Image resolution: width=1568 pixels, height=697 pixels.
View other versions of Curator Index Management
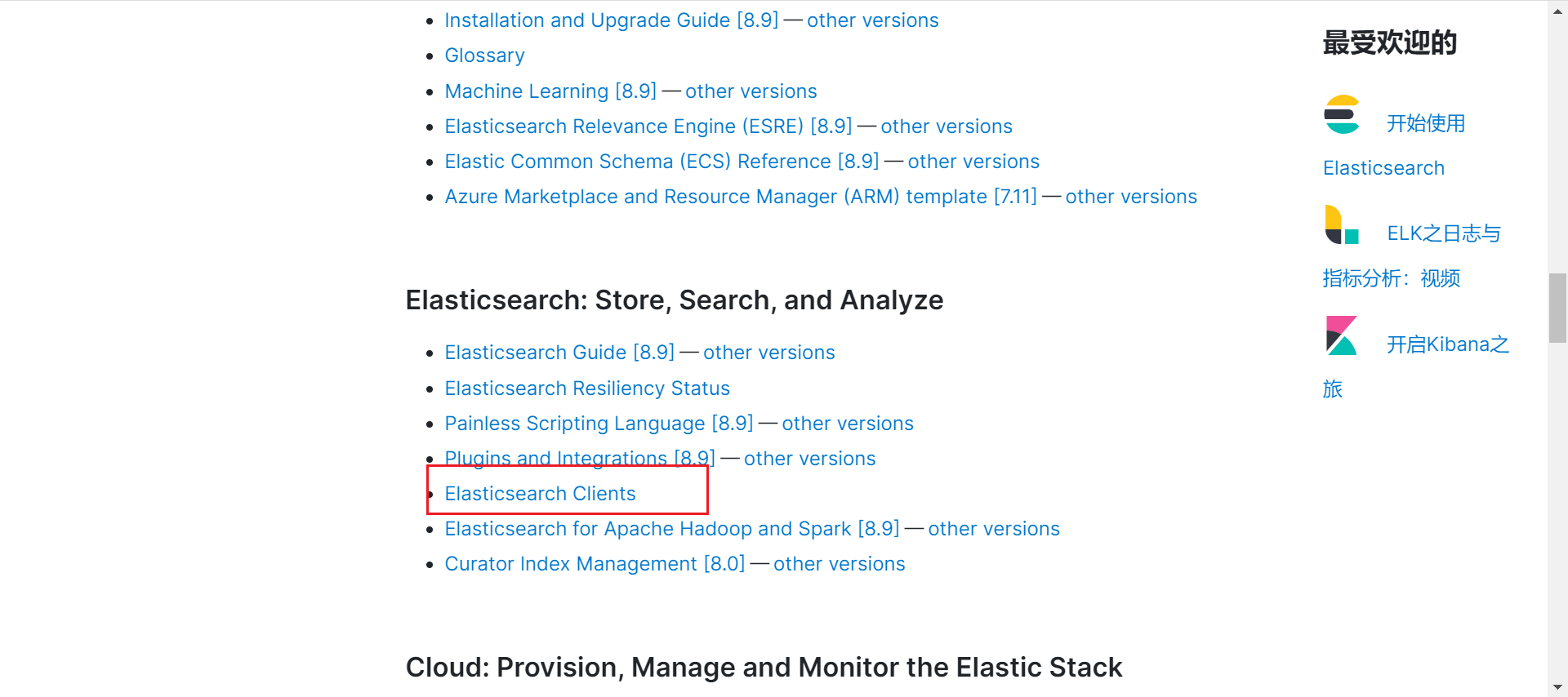(x=839, y=564)
